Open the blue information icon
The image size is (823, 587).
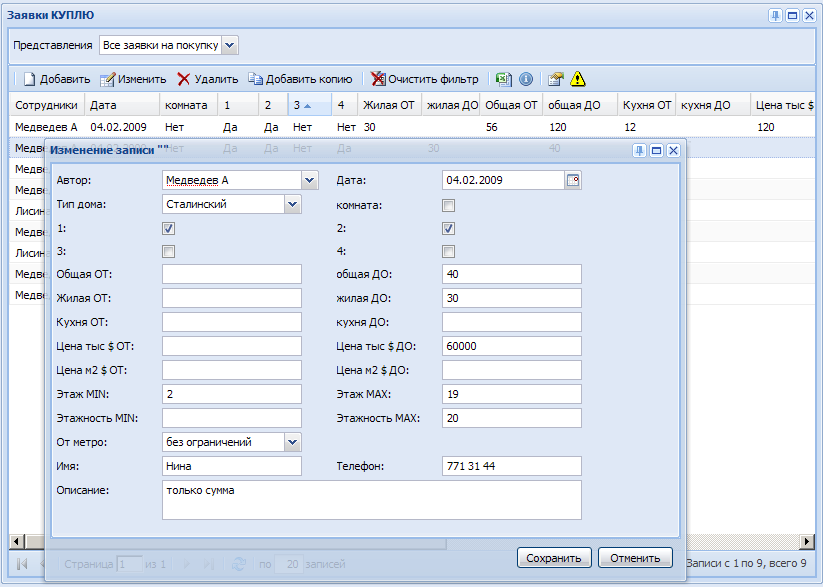coord(526,79)
